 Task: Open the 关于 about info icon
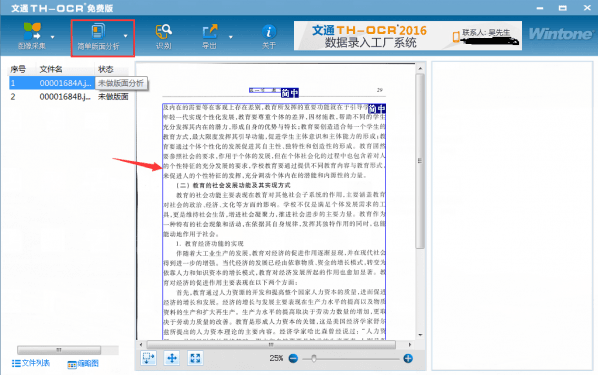(x=269, y=37)
